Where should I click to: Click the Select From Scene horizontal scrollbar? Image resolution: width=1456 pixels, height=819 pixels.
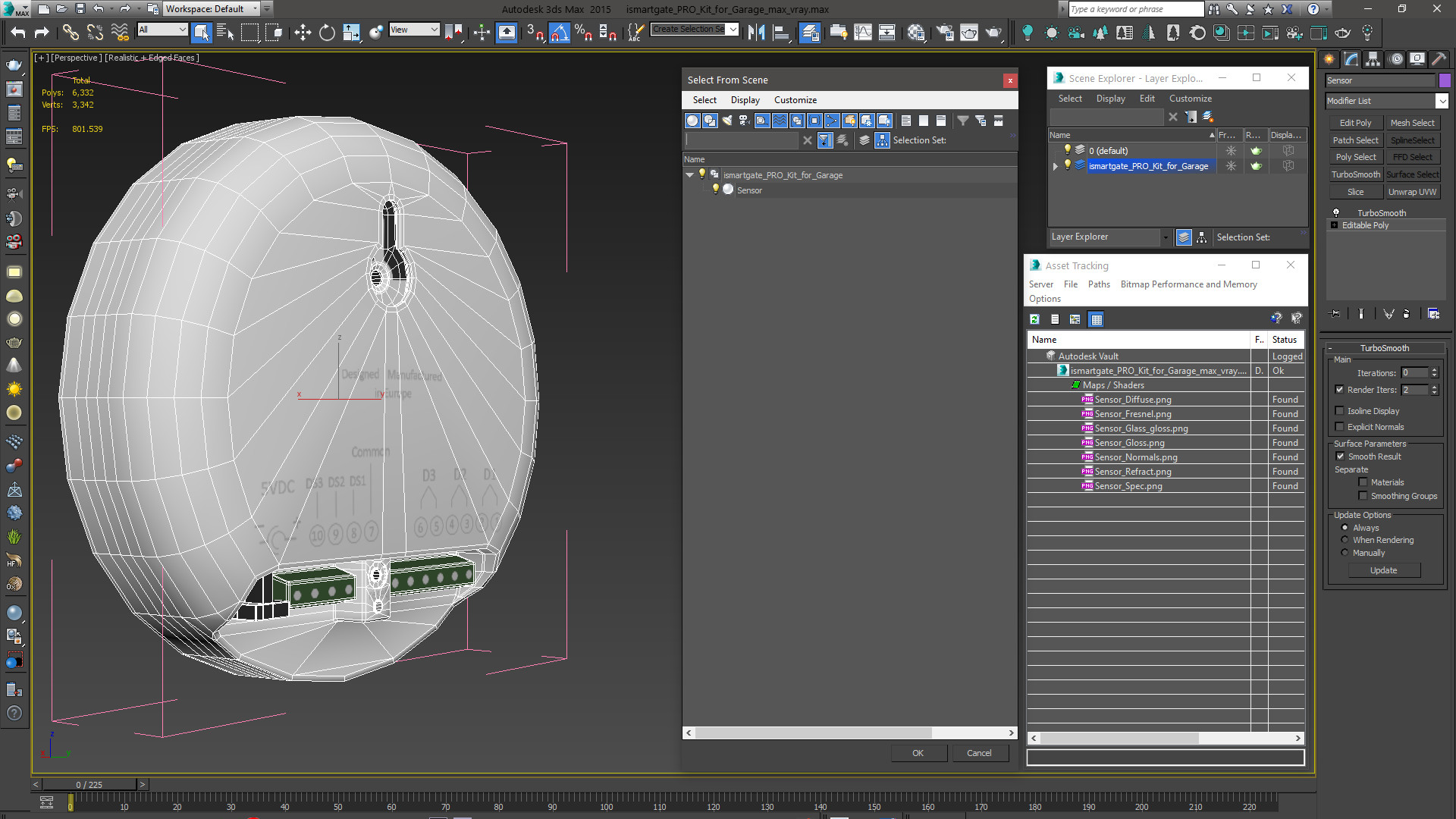point(849,733)
